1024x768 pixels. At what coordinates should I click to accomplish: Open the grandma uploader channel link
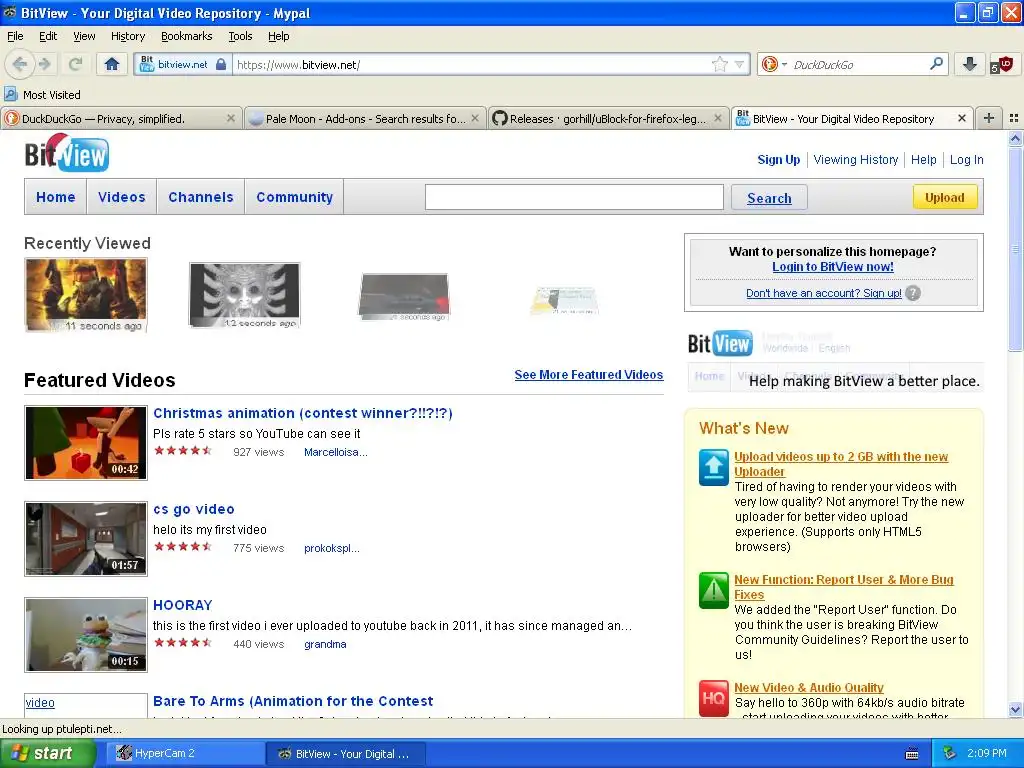point(325,644)
